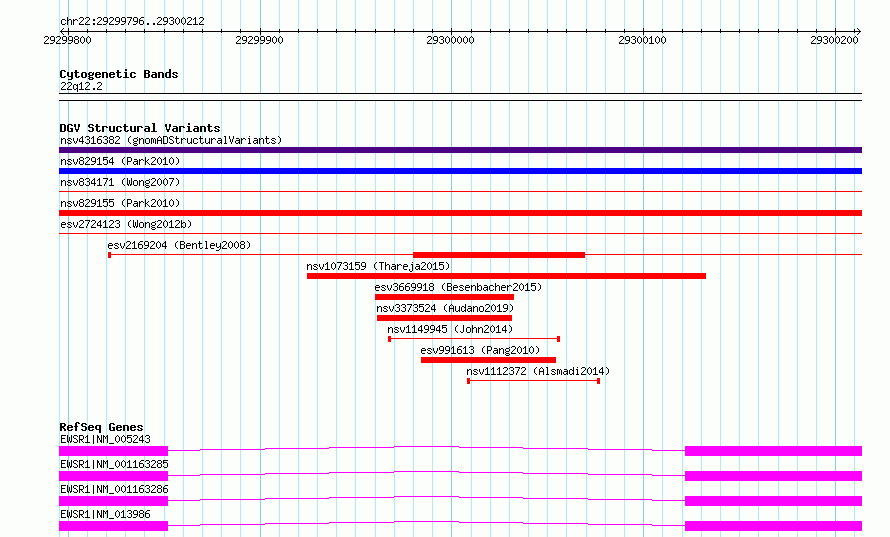Open EWSR1|NM_013986 transcript label
890x537 pixels.
tap(105, 514)
